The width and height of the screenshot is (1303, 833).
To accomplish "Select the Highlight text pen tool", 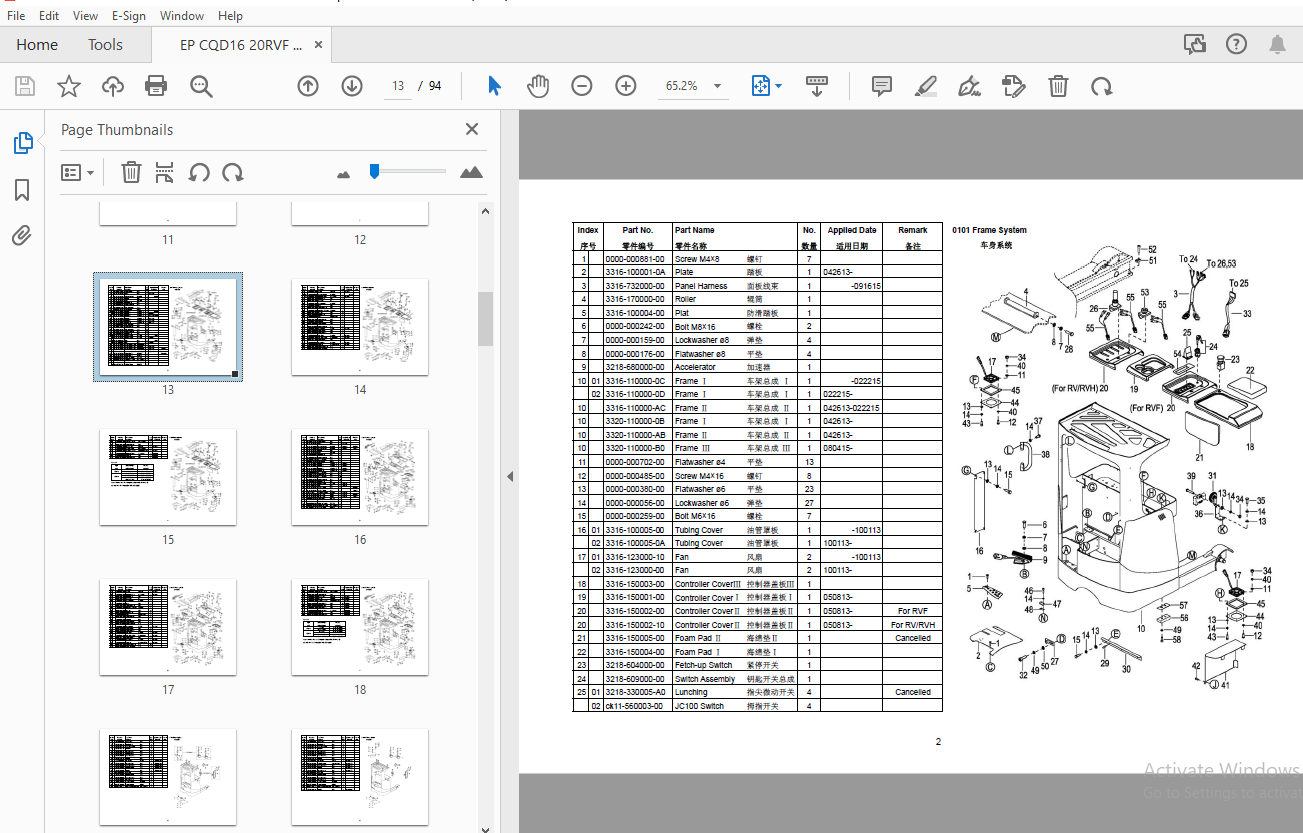I will click(925, 86).
